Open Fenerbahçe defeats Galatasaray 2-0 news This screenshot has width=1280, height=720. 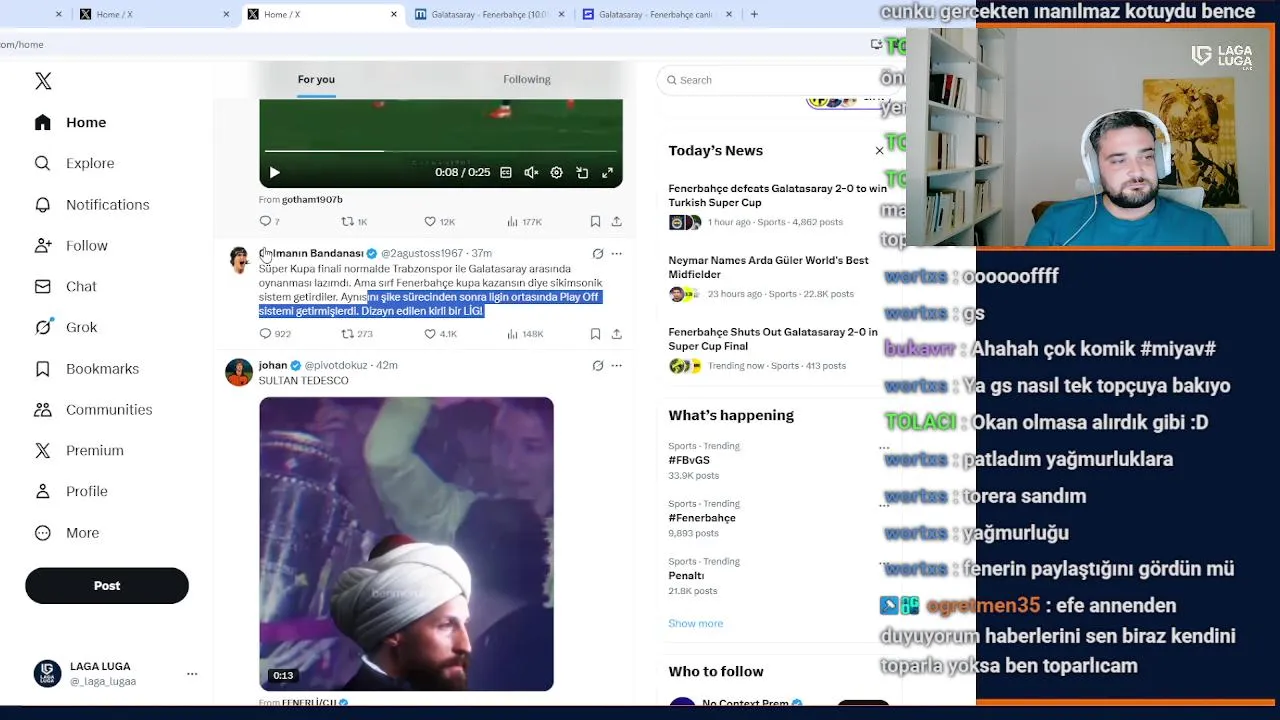point(778,204)
